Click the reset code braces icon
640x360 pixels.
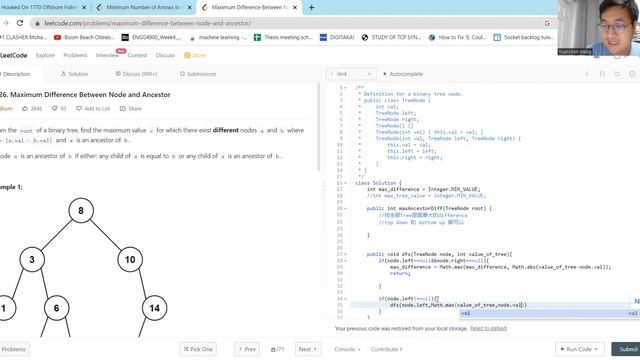point(602,74)
